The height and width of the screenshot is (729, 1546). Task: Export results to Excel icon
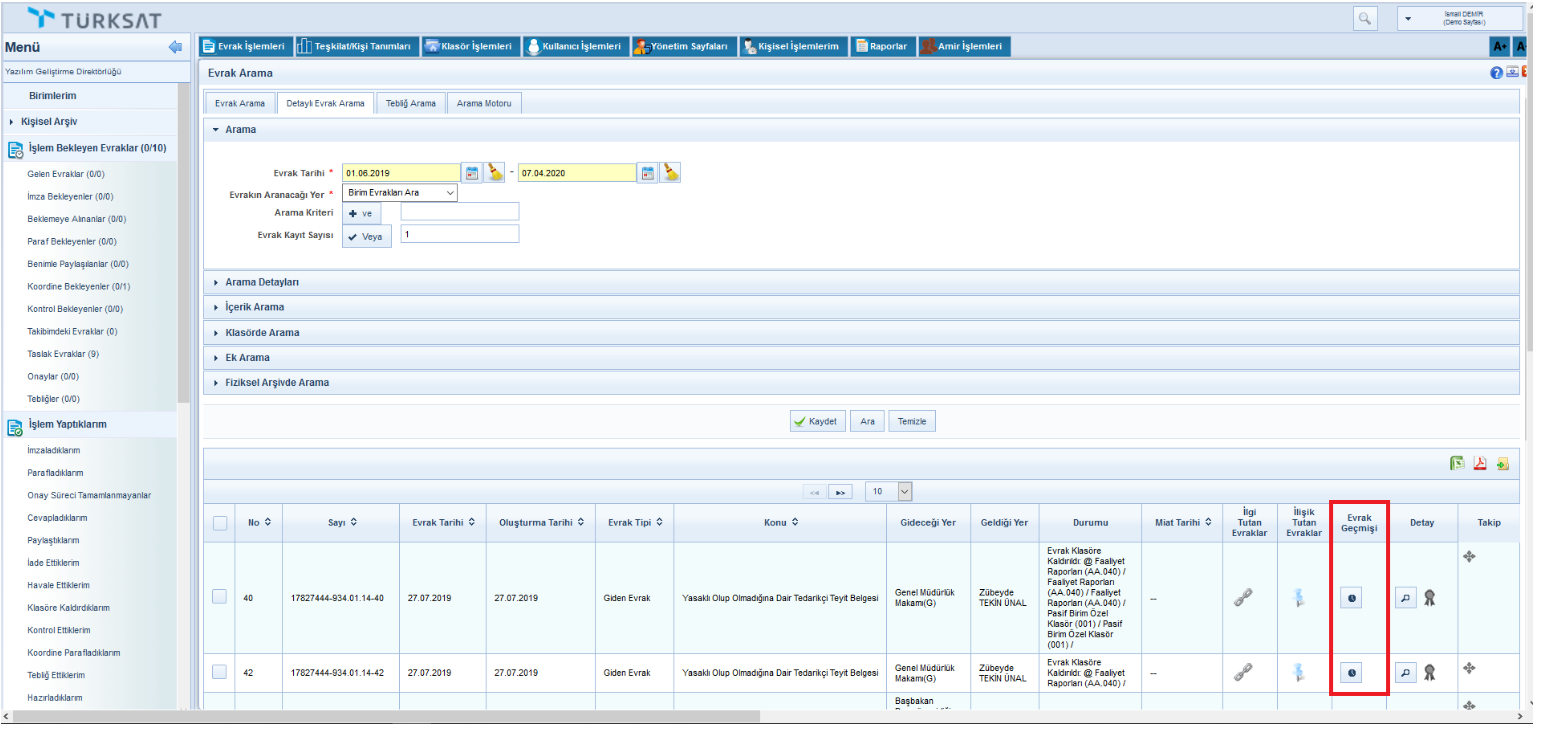click(x=1459, y=464)
